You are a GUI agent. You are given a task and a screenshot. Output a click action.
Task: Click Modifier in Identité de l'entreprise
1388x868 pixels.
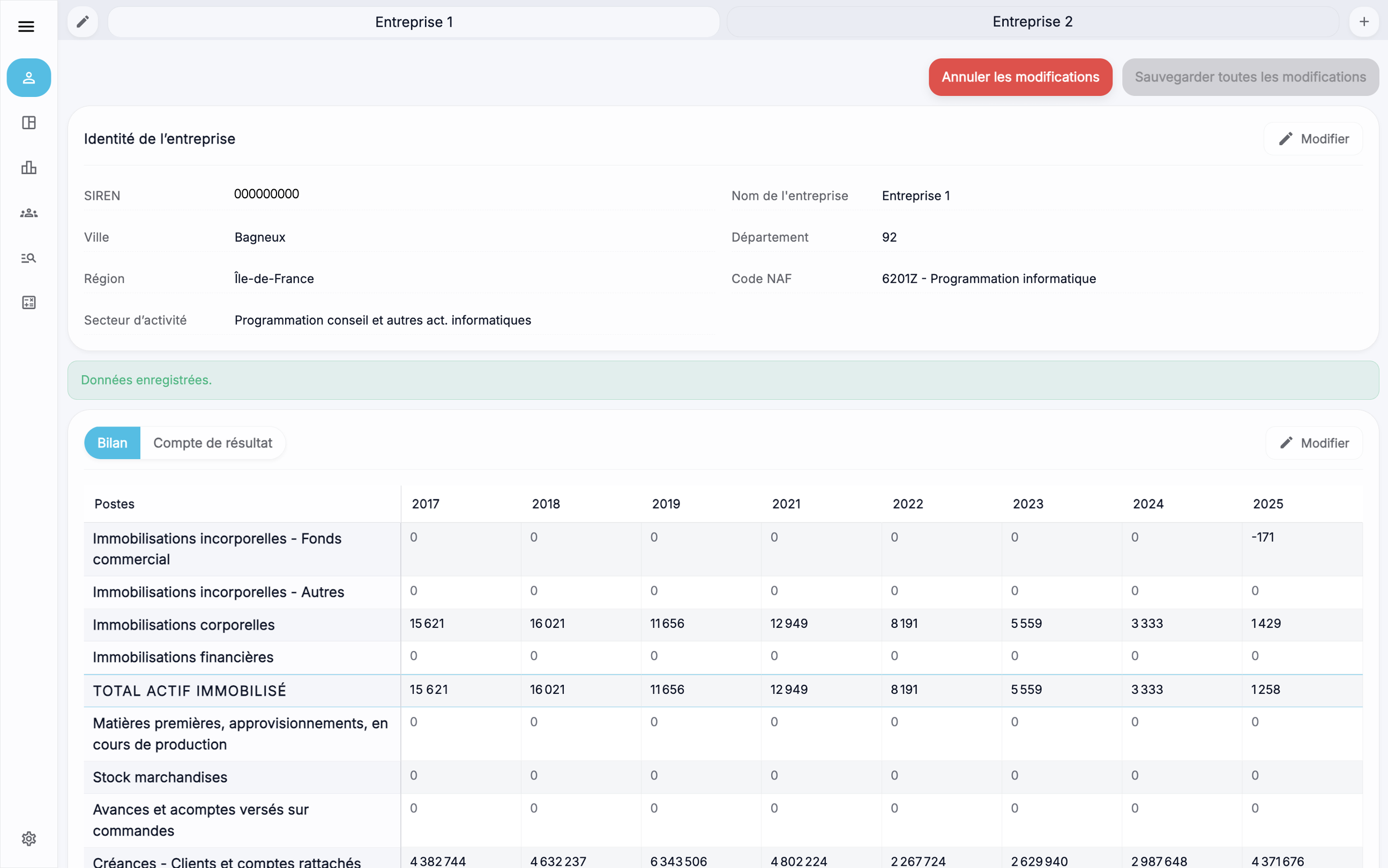point(1313,139)
